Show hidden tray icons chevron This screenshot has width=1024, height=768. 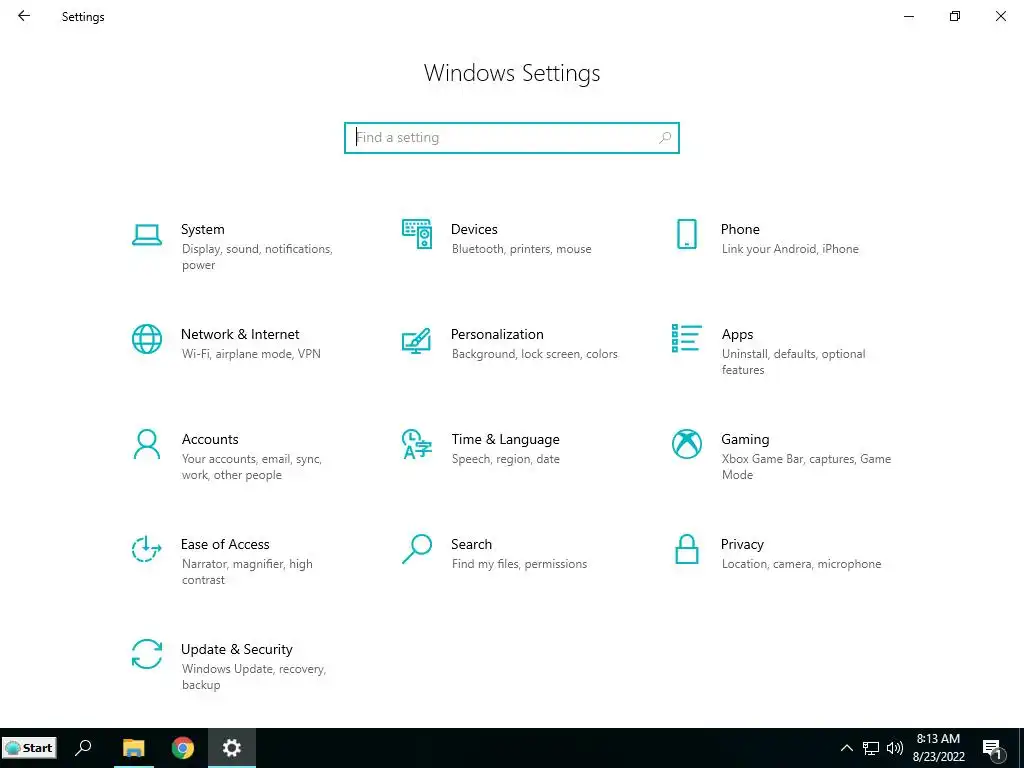(x=846, y=748)
